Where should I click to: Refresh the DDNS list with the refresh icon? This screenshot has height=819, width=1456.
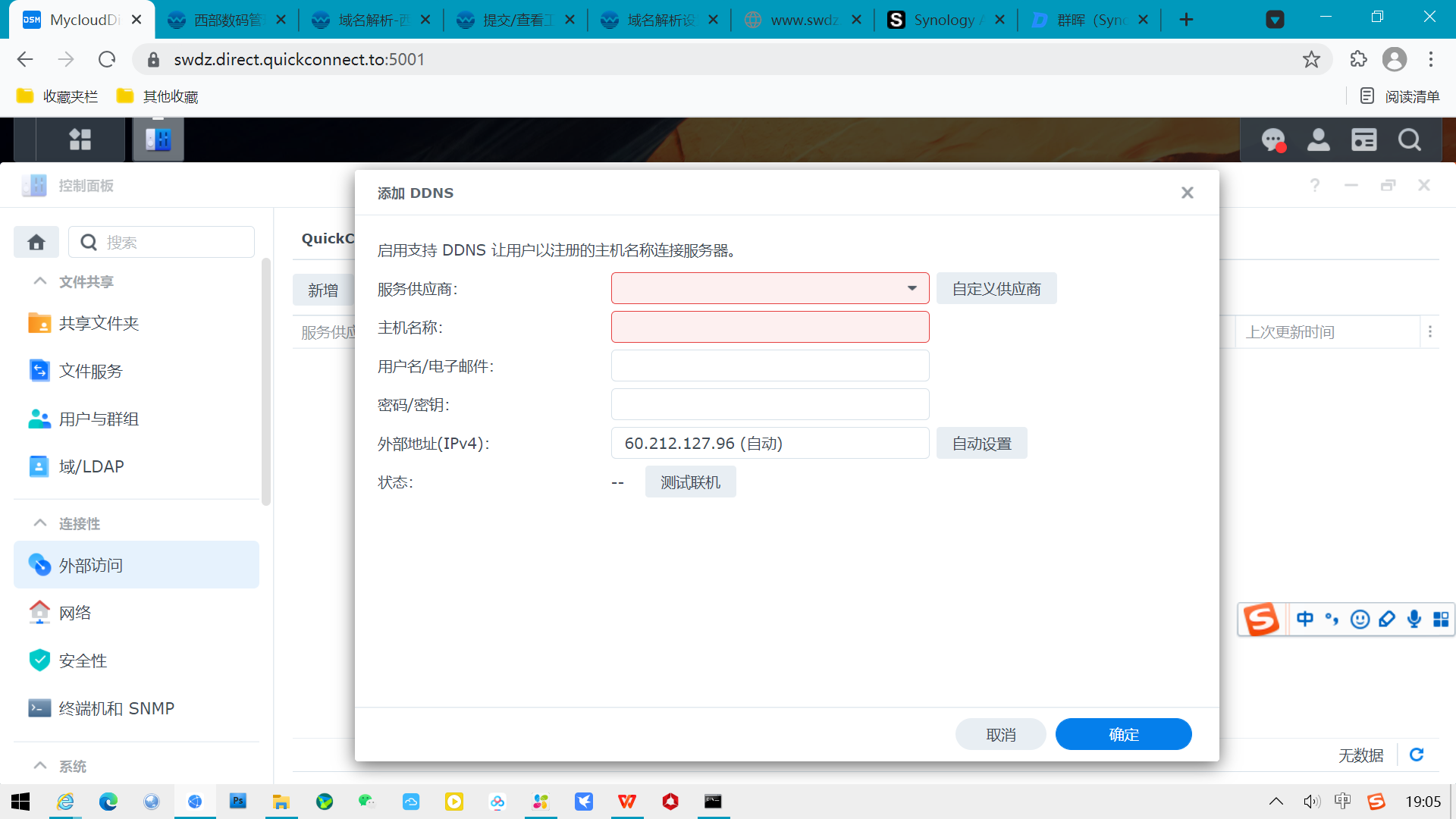(x=1415, y=755)
